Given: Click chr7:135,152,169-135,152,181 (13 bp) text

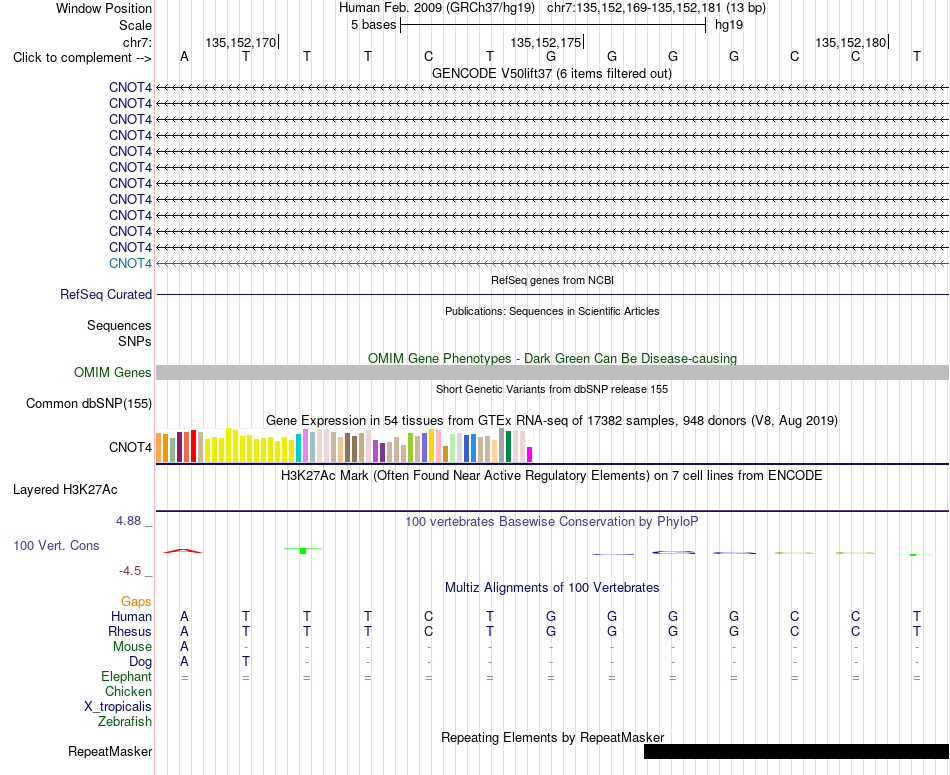Looking at the screenshot, I should click(x=656, y=8).
